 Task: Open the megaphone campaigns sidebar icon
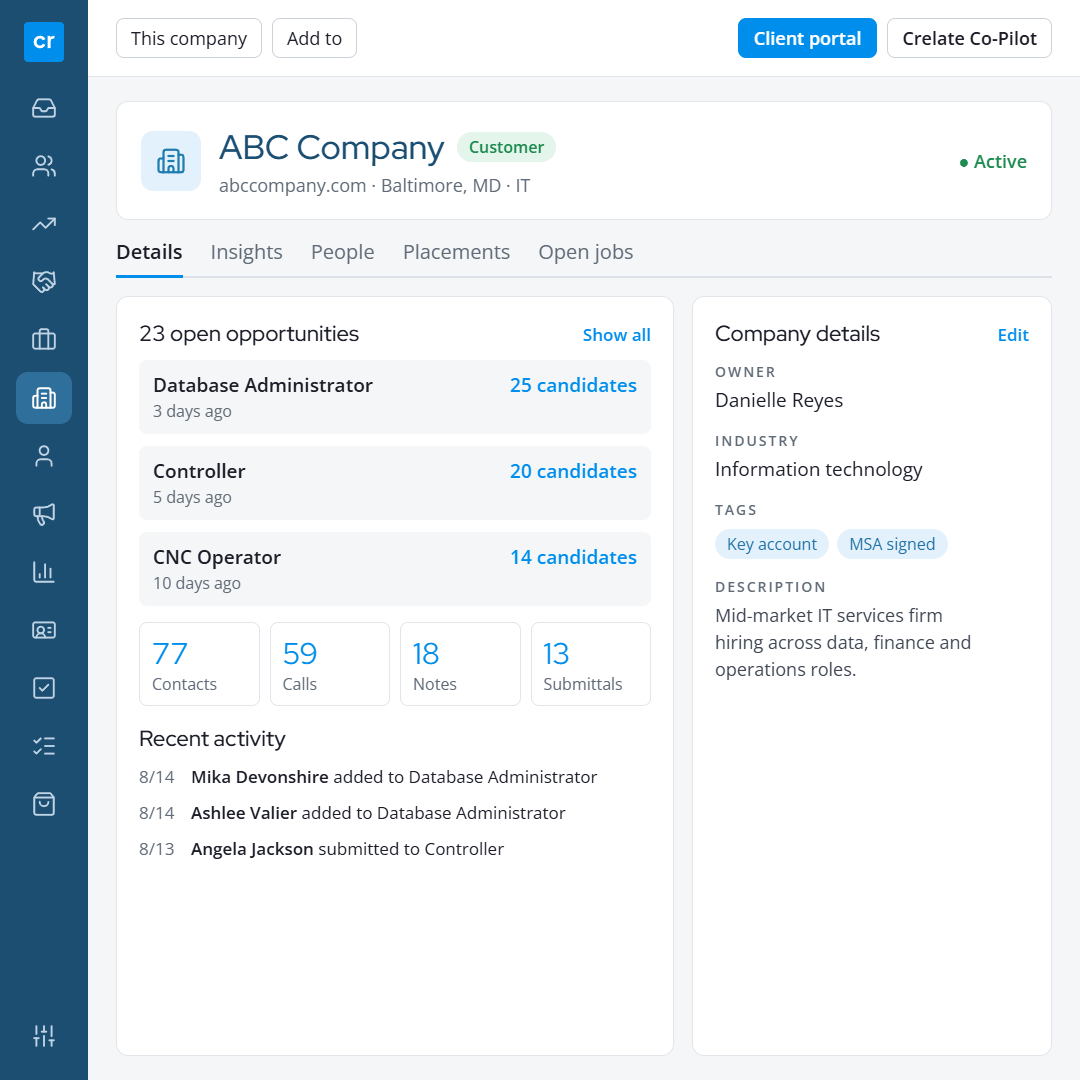click(43, 514)
